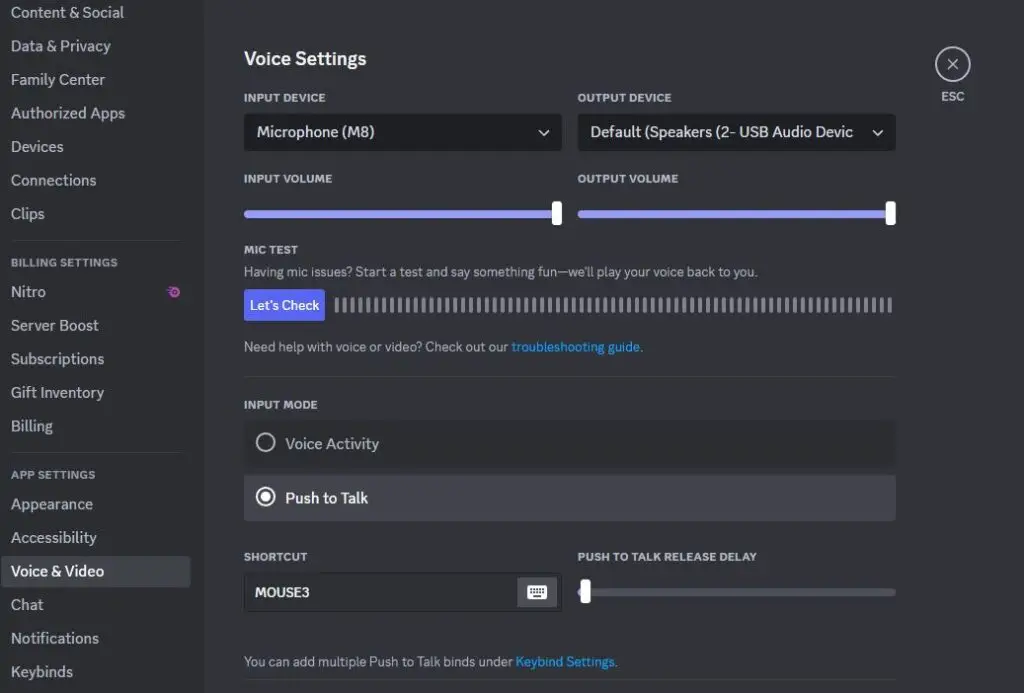Open Authorized Apps in the sidebar

[68, 113]
